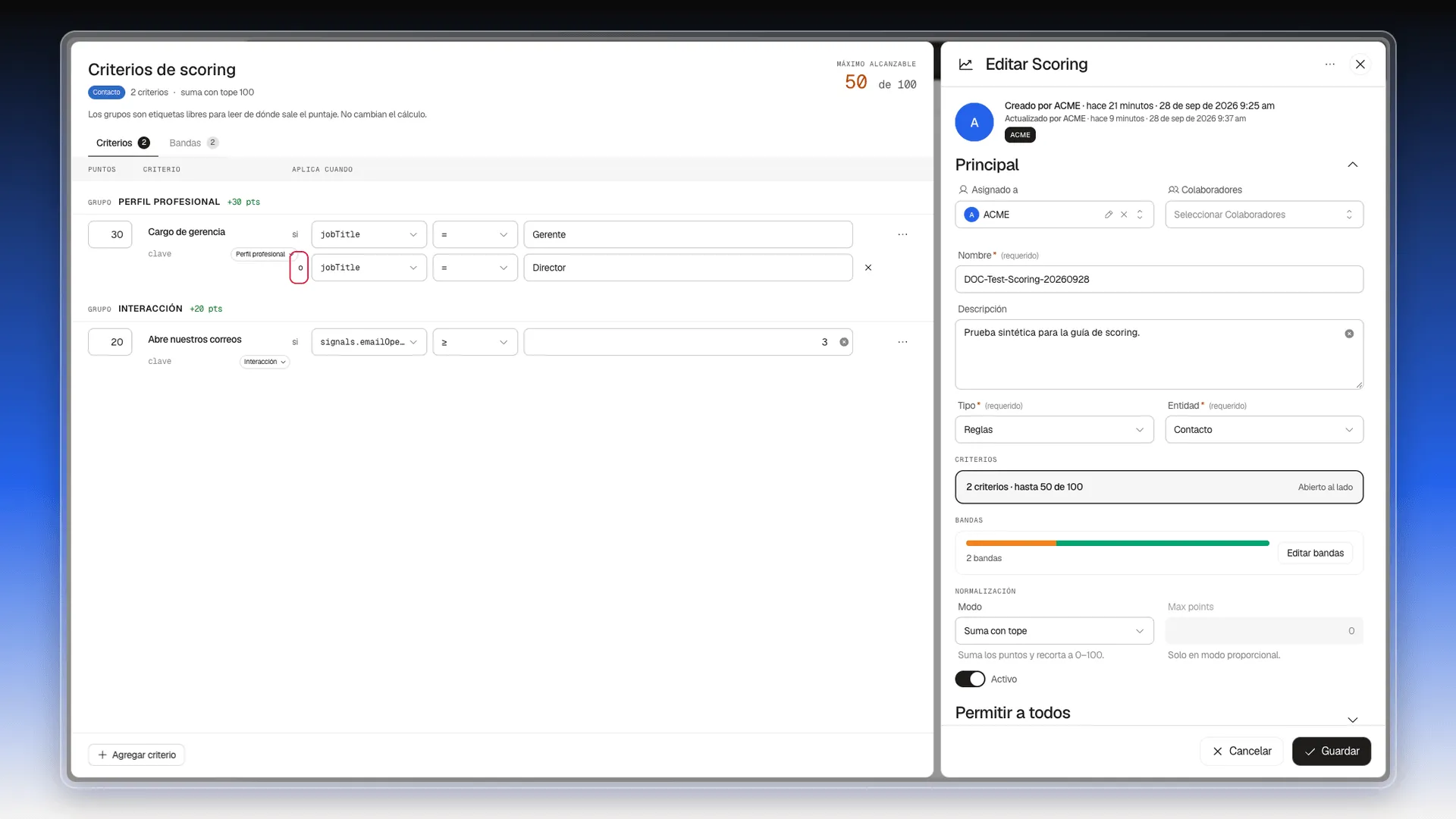Viewport: 1456px width, 819px height.
Task: Open the signals.emailOpe field dropdown
Action: (369, 342)
